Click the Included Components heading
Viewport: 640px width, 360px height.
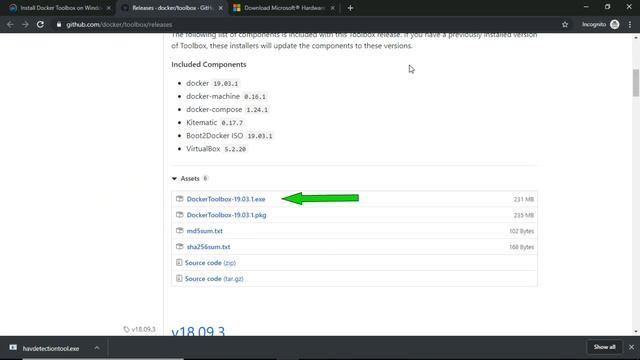[x=209, y=64]
